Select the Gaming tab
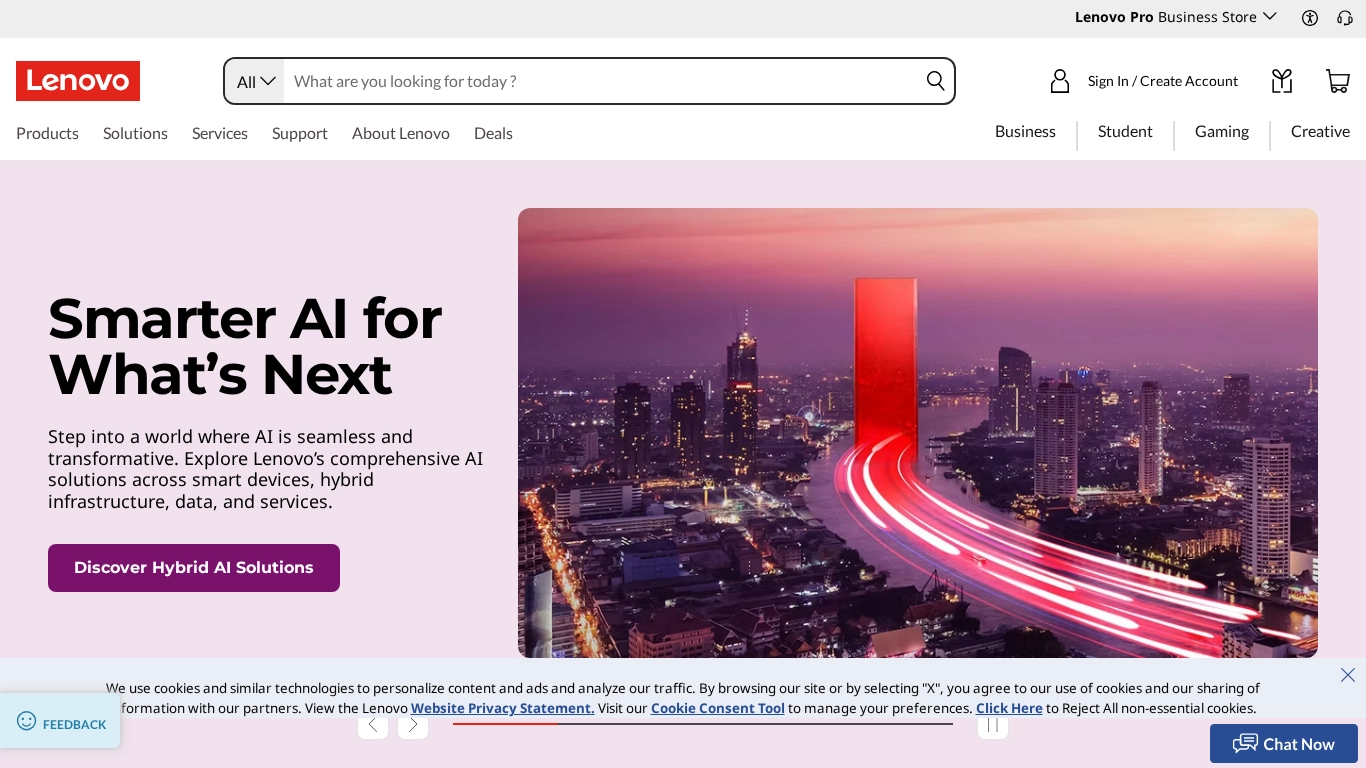 pos(1221,132)
